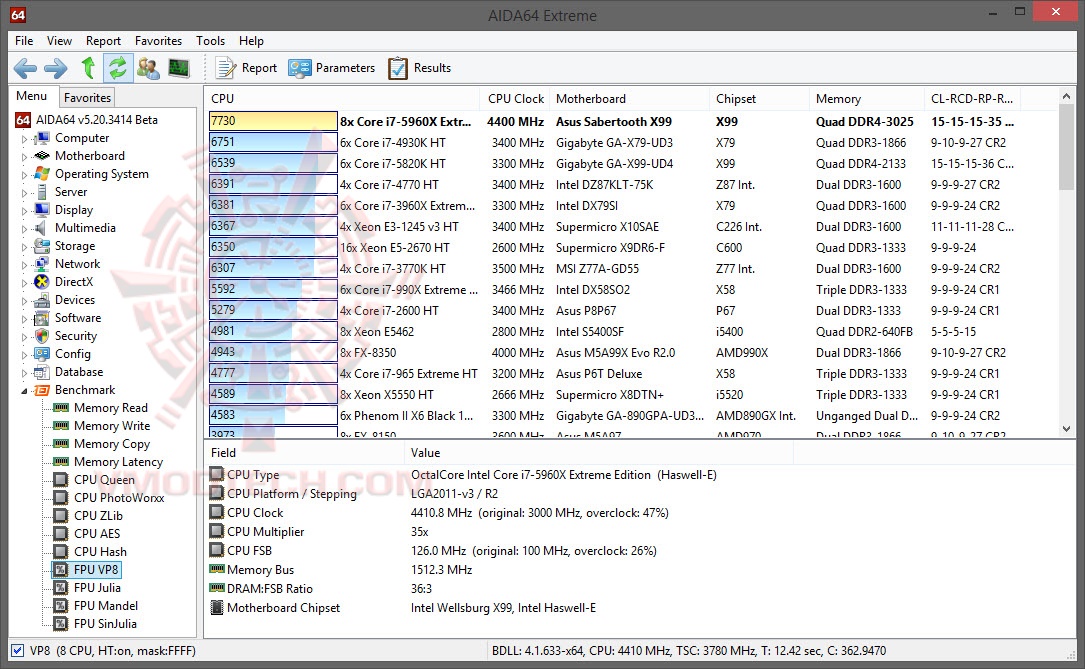Click the CPU PhotoWorxx benchmark icon
The height and width of the screenshot is (669, 1085).
click(61, 497)
